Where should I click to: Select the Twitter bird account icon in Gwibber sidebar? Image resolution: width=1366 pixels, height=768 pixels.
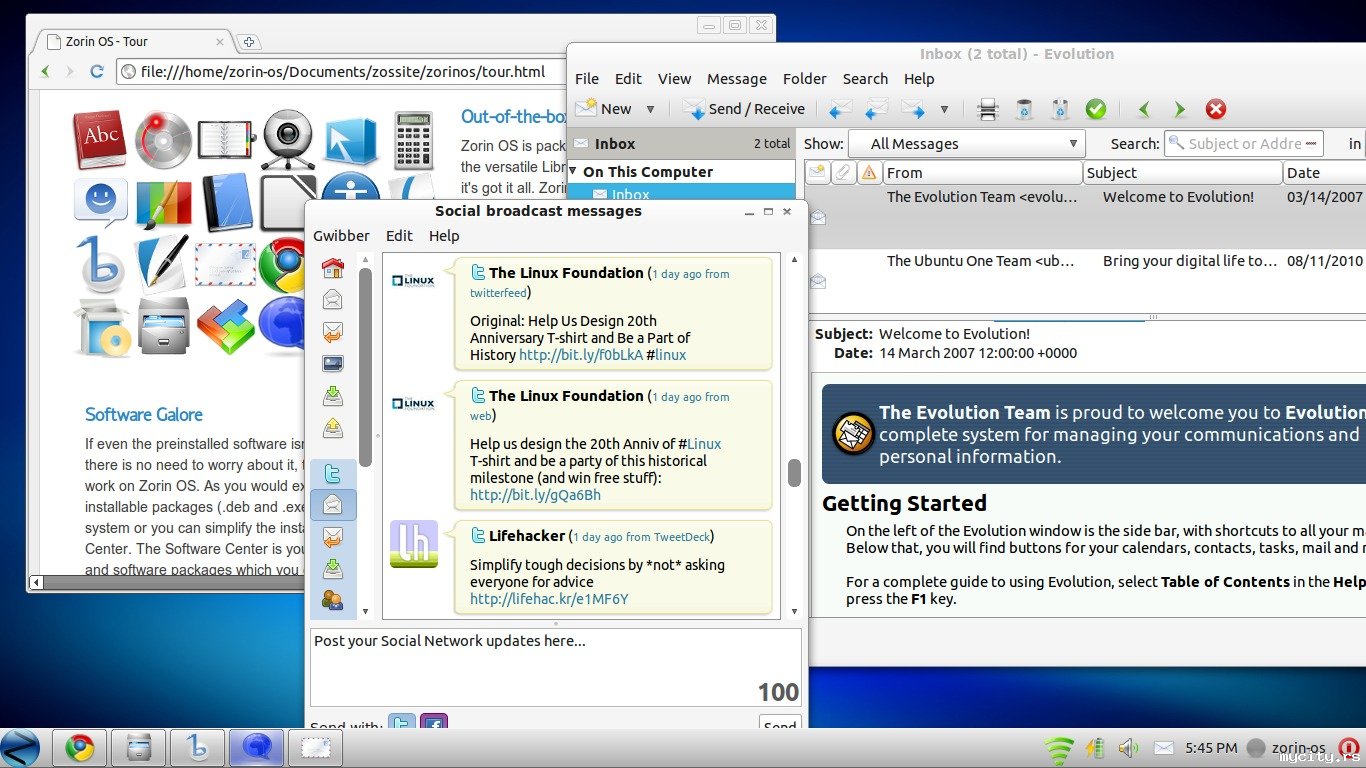tap(333, 474)
